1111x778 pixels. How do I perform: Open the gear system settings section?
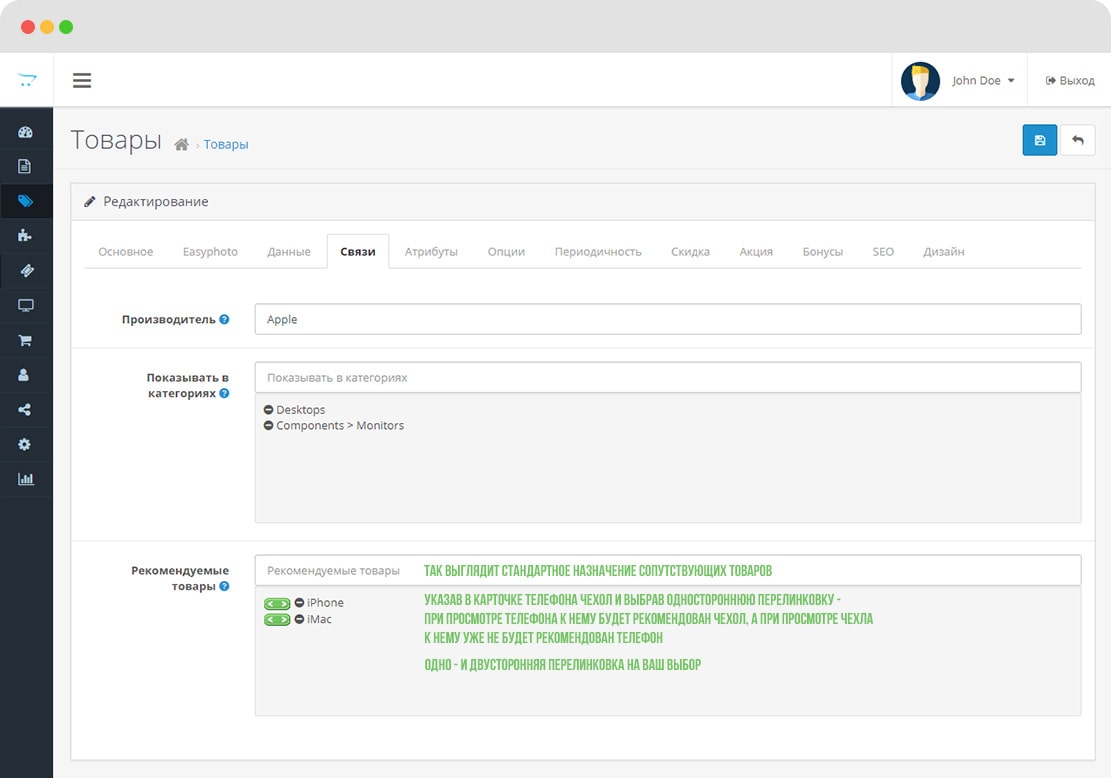pyautogui.click(x=25, y=444)
